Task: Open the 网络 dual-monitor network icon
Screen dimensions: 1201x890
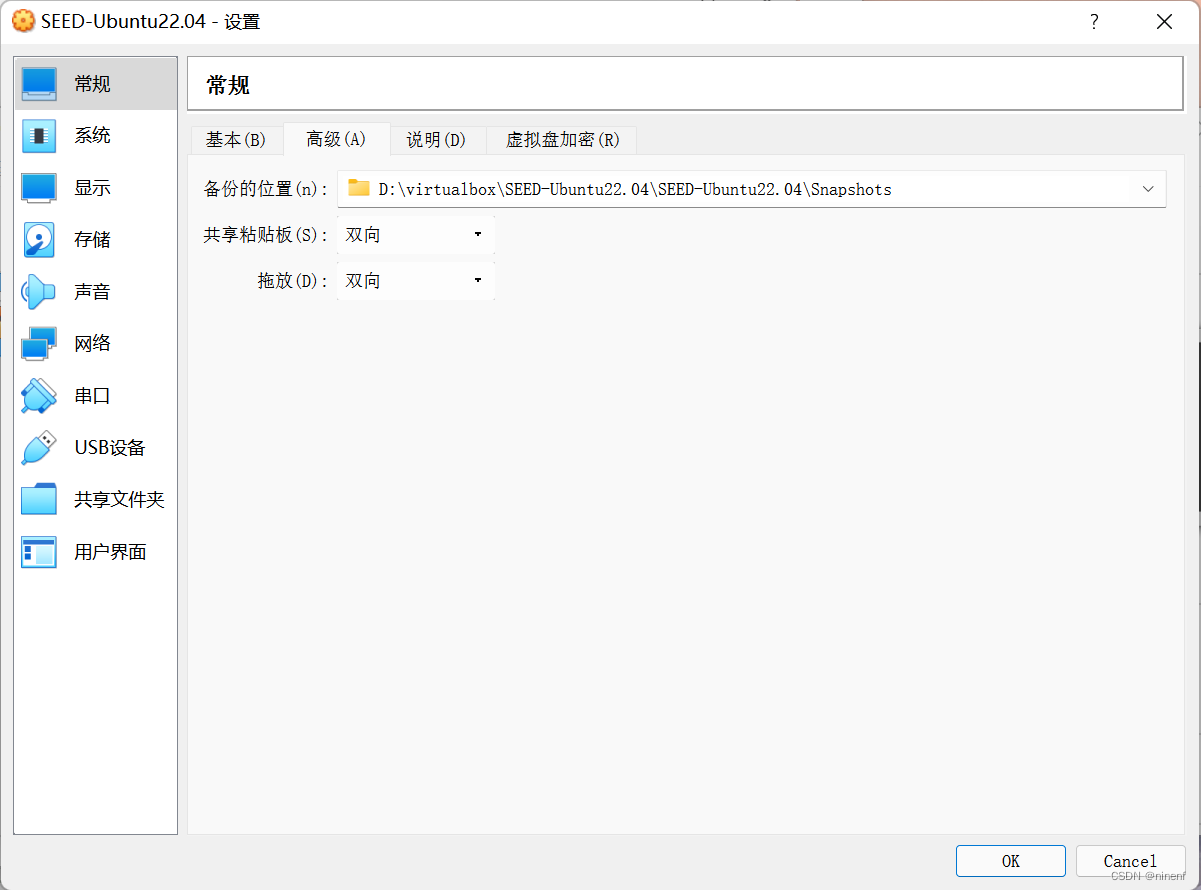Action: point(39,344)
